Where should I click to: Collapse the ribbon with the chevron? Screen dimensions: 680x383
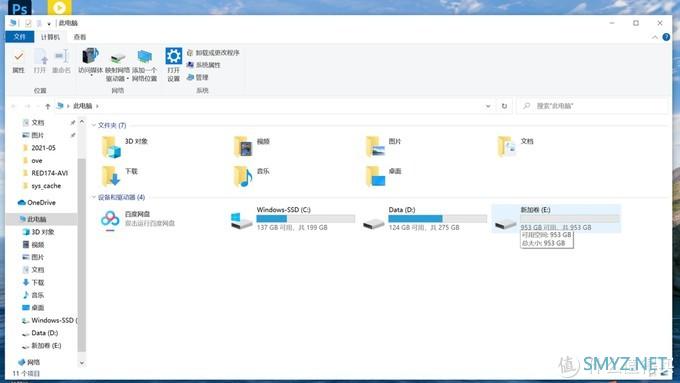654,37
